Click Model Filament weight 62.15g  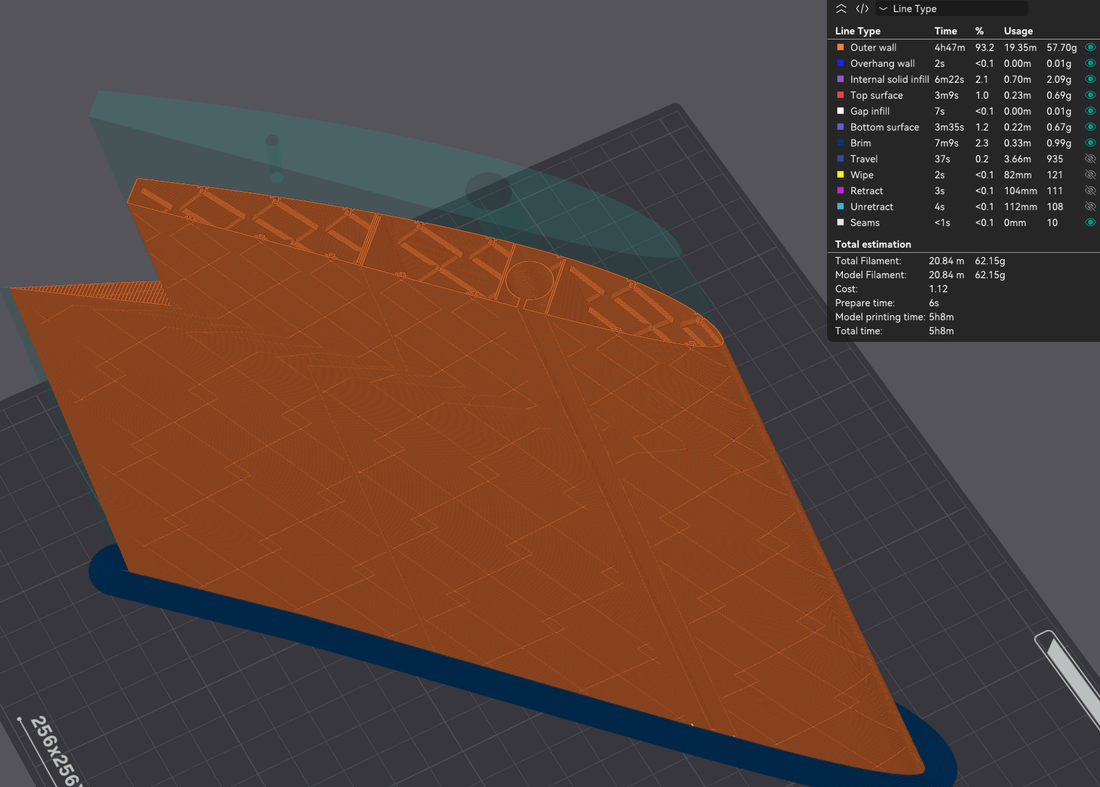(x=990, y=274)
